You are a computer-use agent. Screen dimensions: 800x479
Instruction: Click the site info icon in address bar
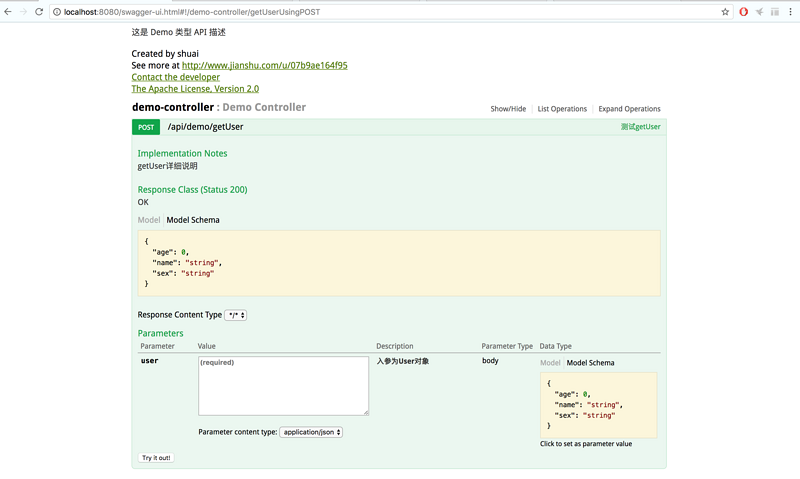coord(55,12)
